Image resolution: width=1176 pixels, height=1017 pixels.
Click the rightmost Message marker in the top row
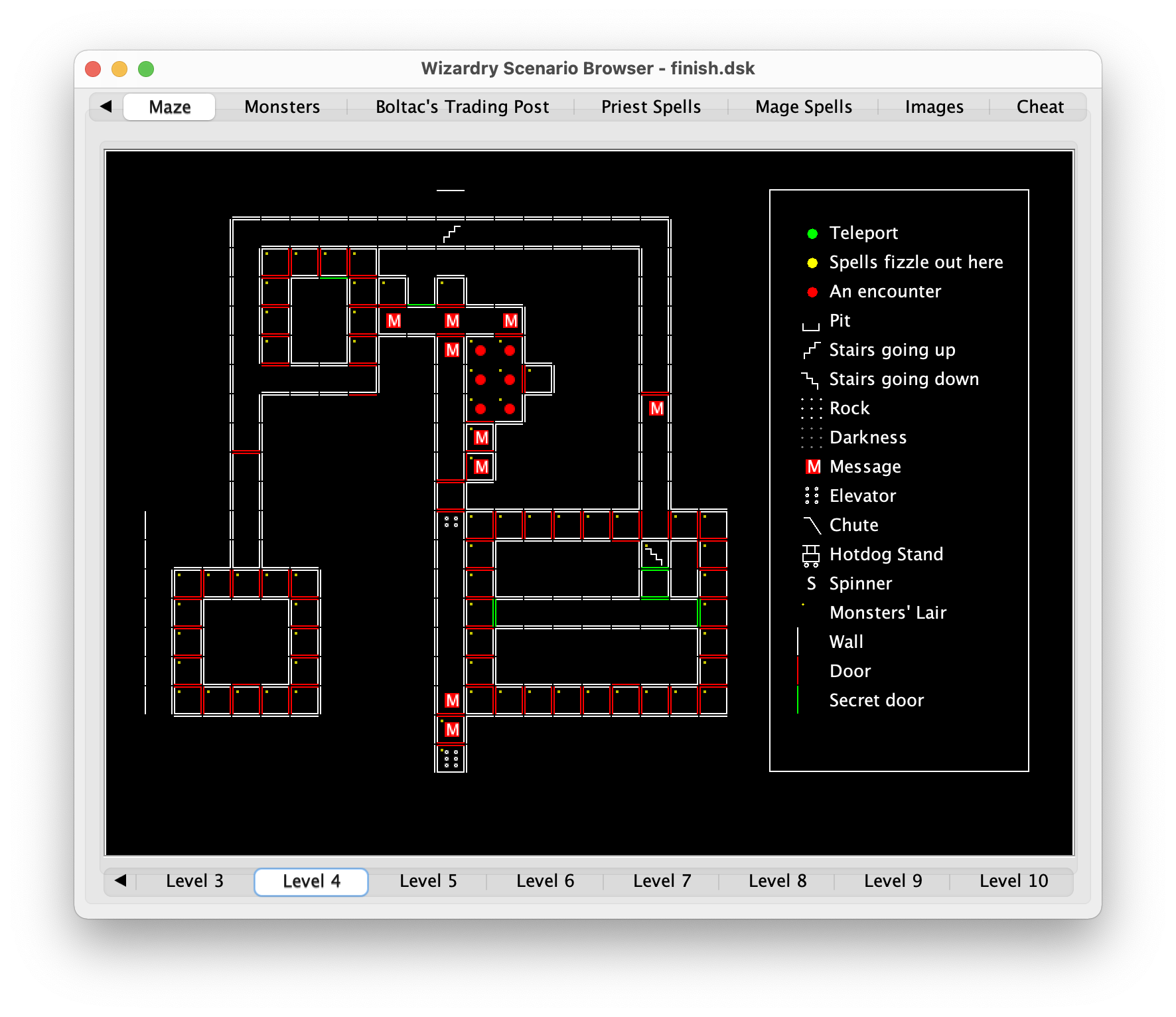[x=510, y=321]
